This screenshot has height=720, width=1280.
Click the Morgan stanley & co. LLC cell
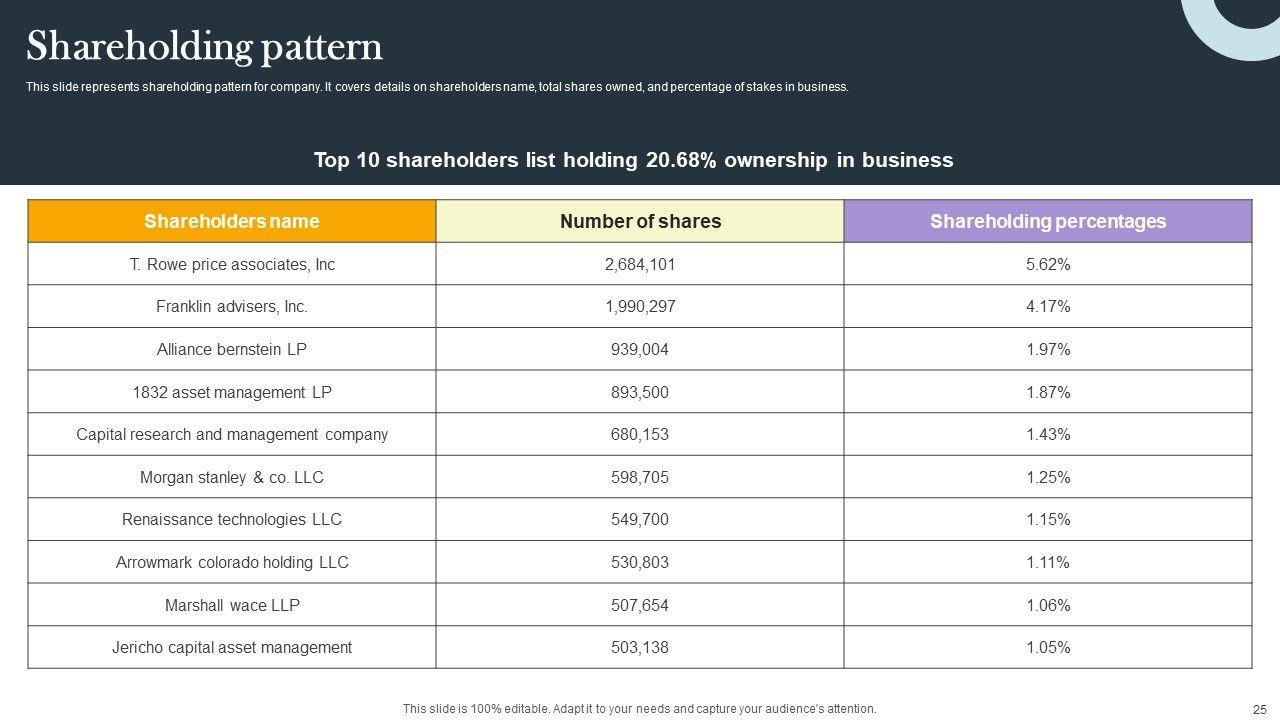232,478
